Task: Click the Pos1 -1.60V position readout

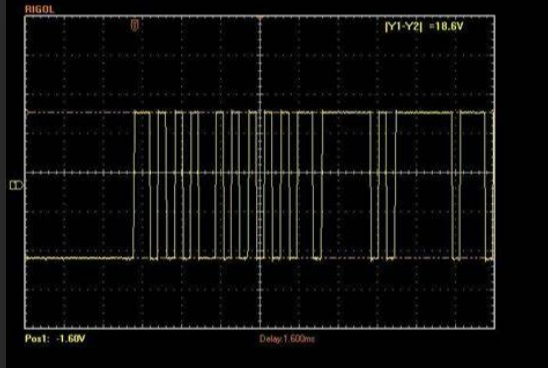Action: coord(55,338)
